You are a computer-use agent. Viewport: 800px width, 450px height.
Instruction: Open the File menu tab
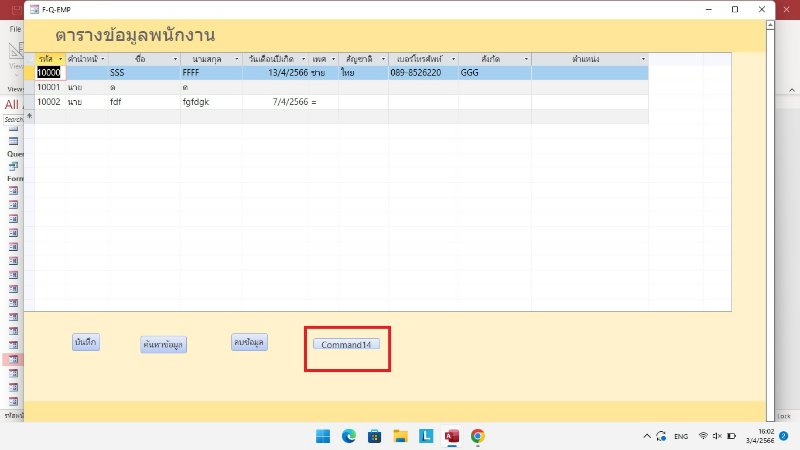point(15,30)
